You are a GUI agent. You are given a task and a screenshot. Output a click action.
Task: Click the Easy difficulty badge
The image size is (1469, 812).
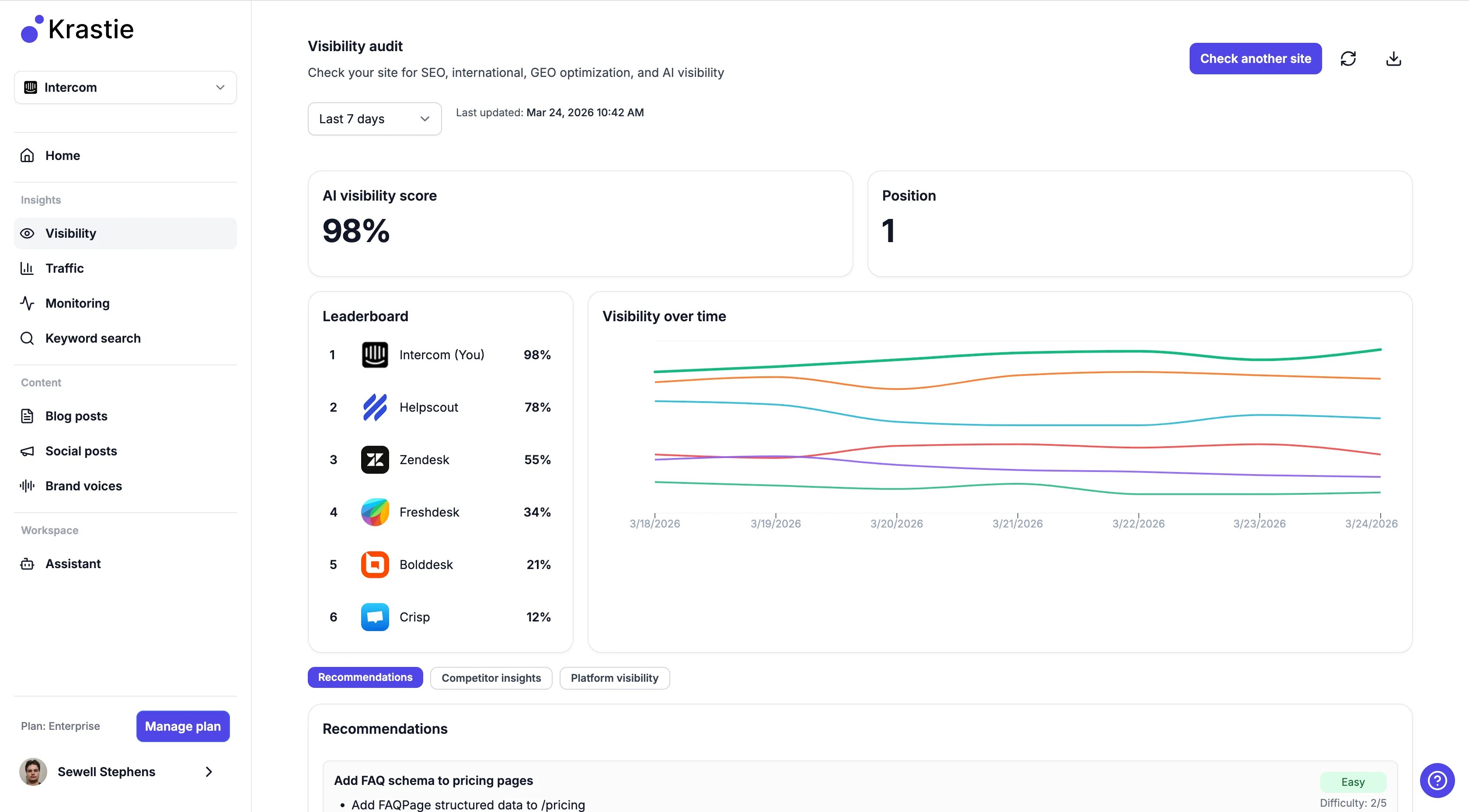pyautogui.click(x=1353, y=782)
